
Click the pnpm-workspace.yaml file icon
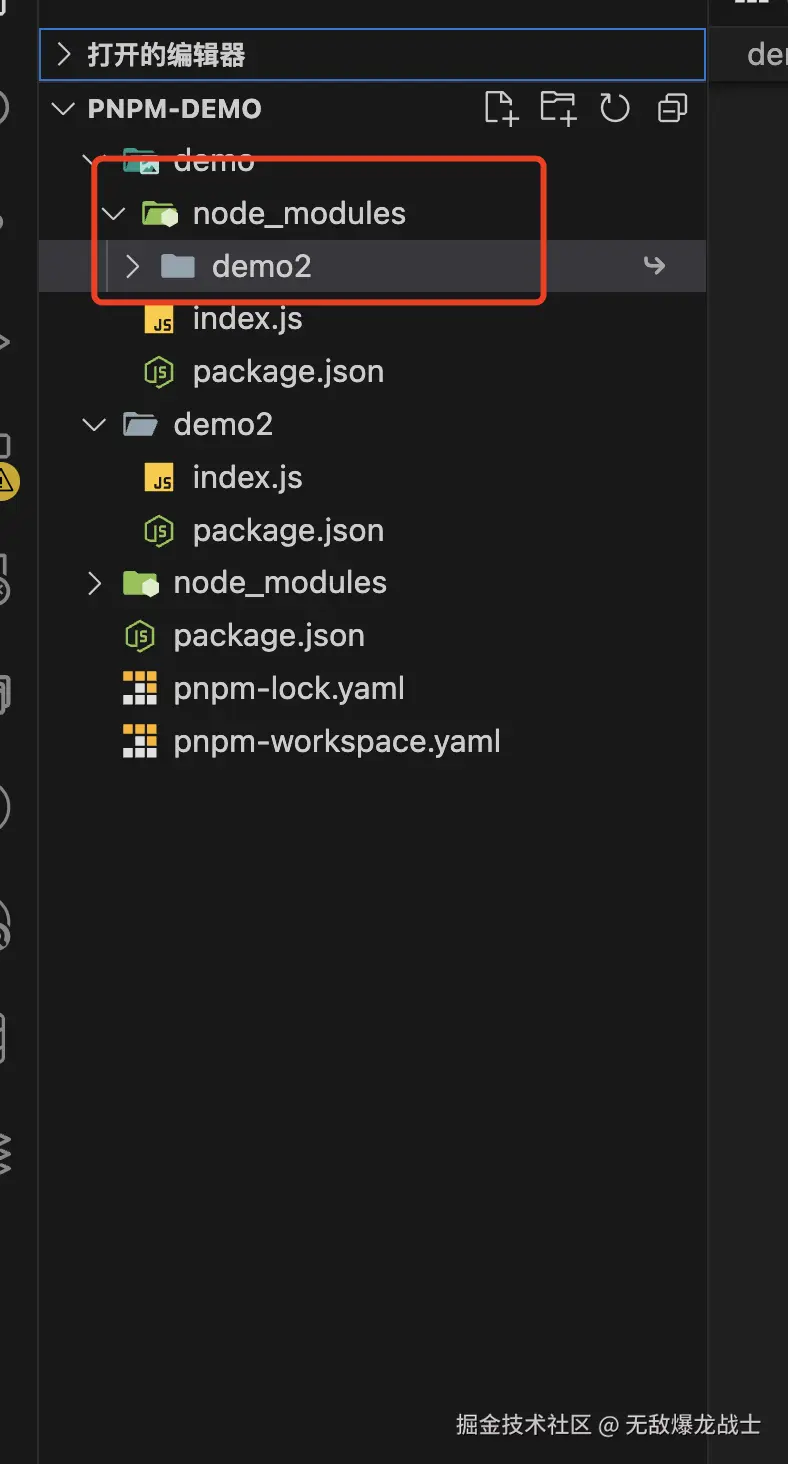[x=140, y=742]
